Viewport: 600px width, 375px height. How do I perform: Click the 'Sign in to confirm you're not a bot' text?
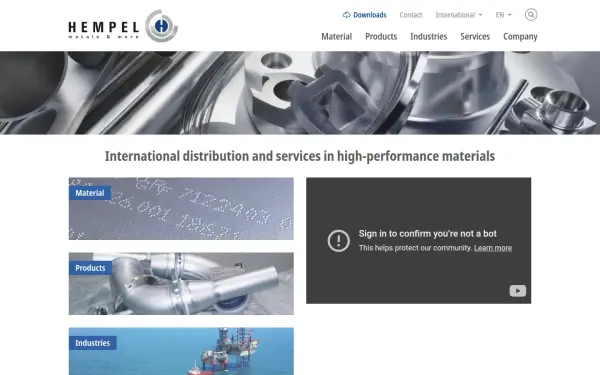point(427,233)
